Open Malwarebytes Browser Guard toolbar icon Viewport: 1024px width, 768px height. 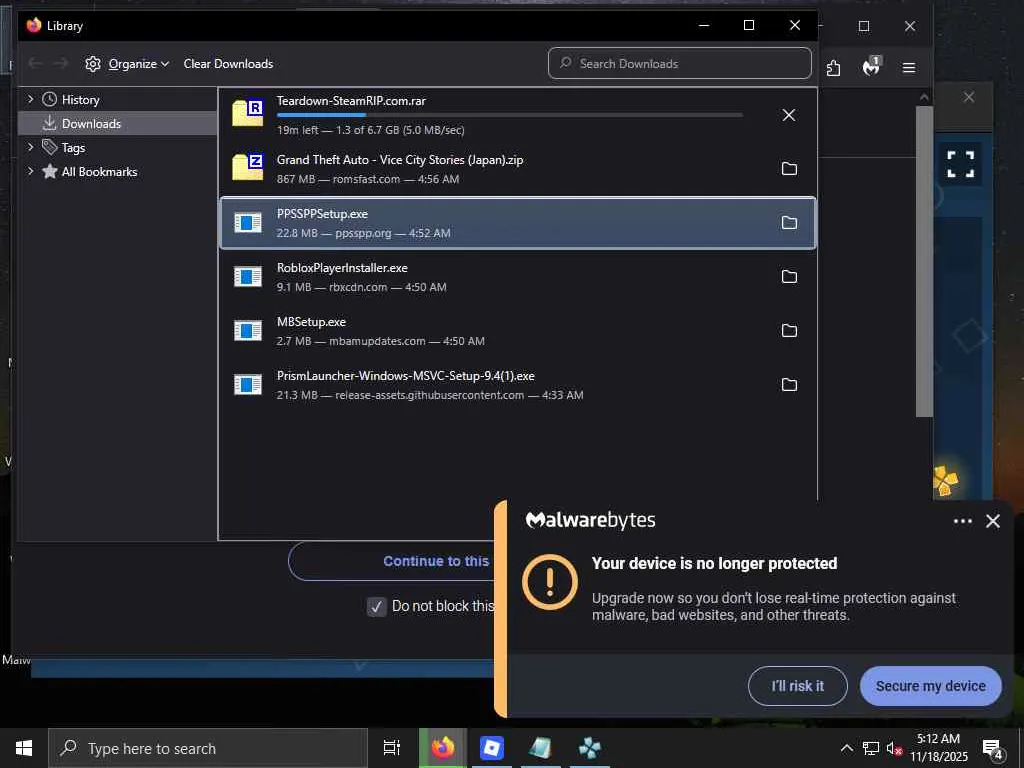872,67
